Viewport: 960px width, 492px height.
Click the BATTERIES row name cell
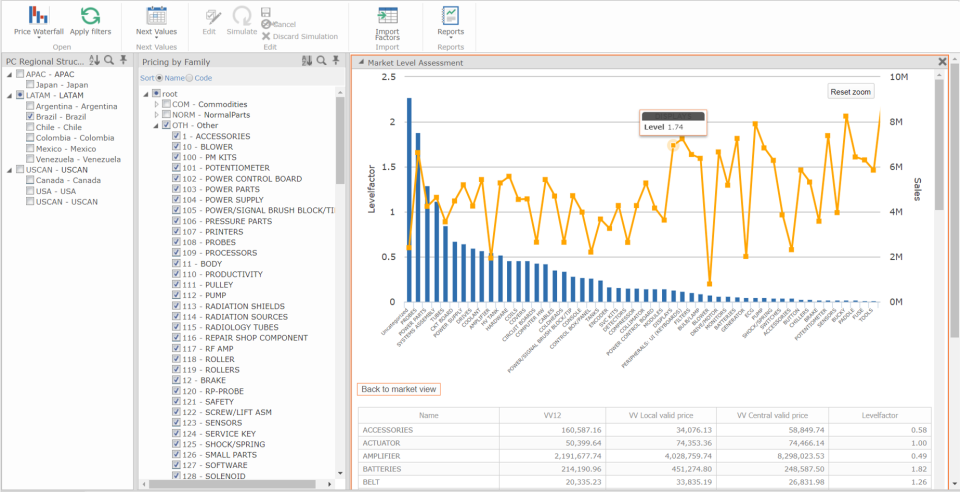(429, 469)
